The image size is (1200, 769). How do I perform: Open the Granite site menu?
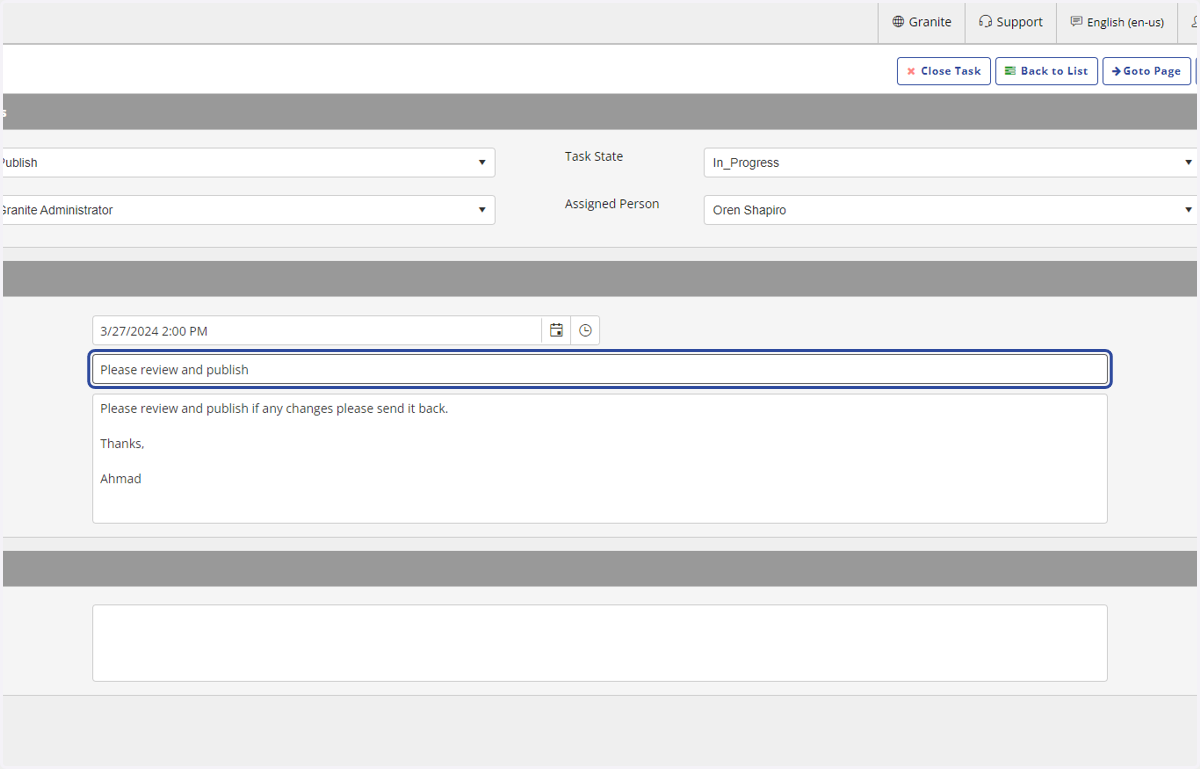(x=922, y=22)
